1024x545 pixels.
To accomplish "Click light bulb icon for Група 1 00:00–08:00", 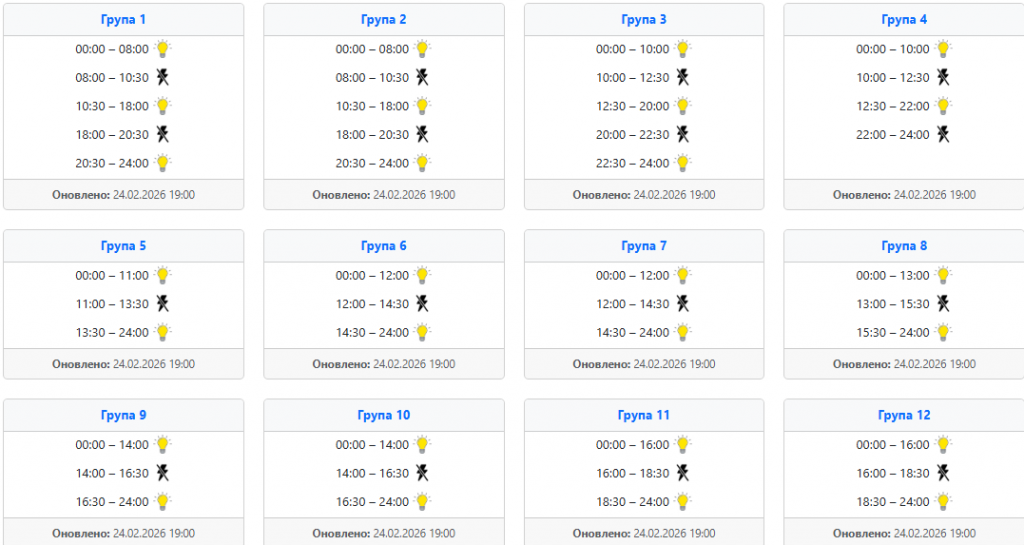I will point(163,49).
